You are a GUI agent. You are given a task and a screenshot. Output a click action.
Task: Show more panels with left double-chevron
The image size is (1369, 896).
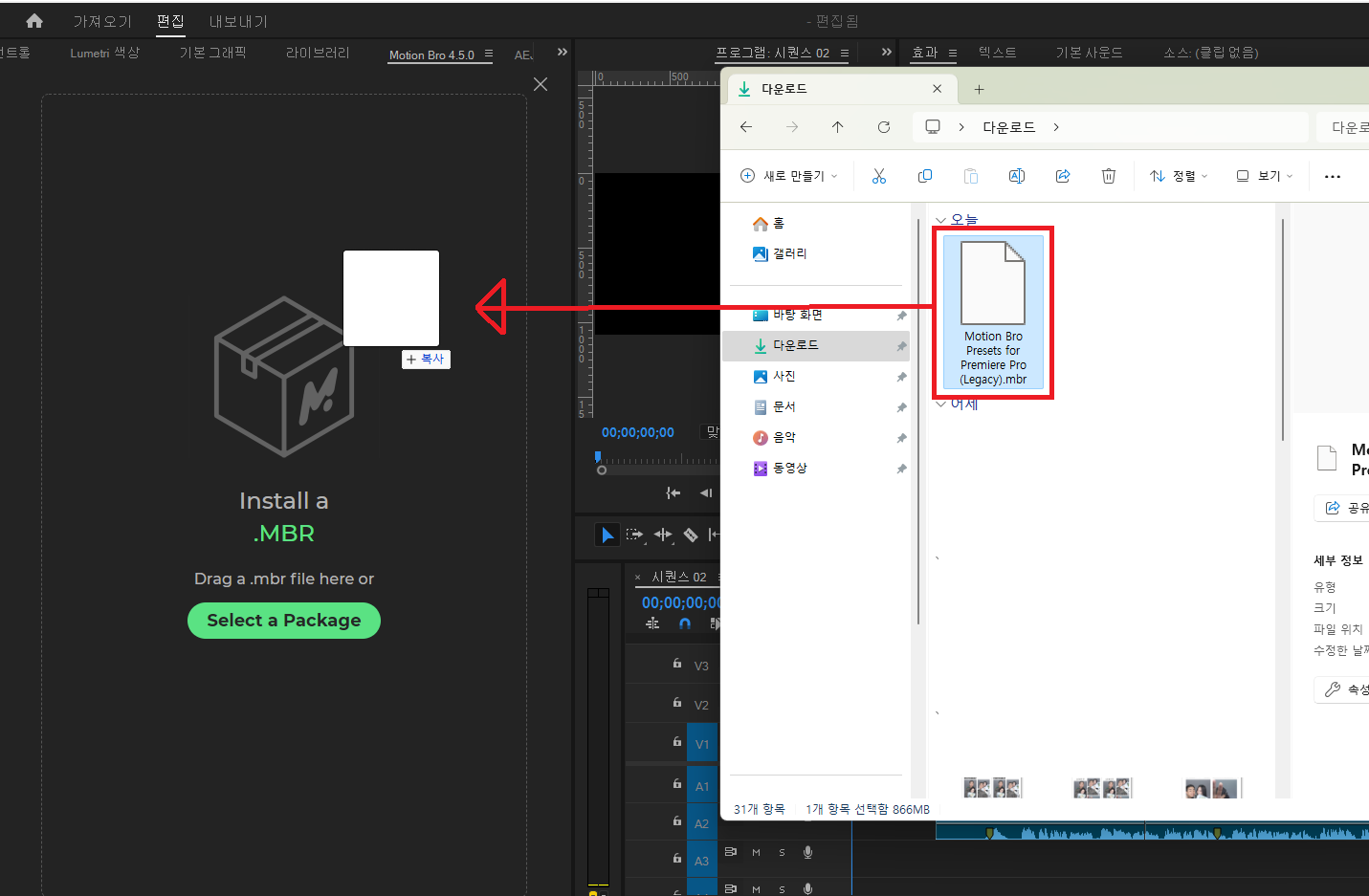[563, 52]
